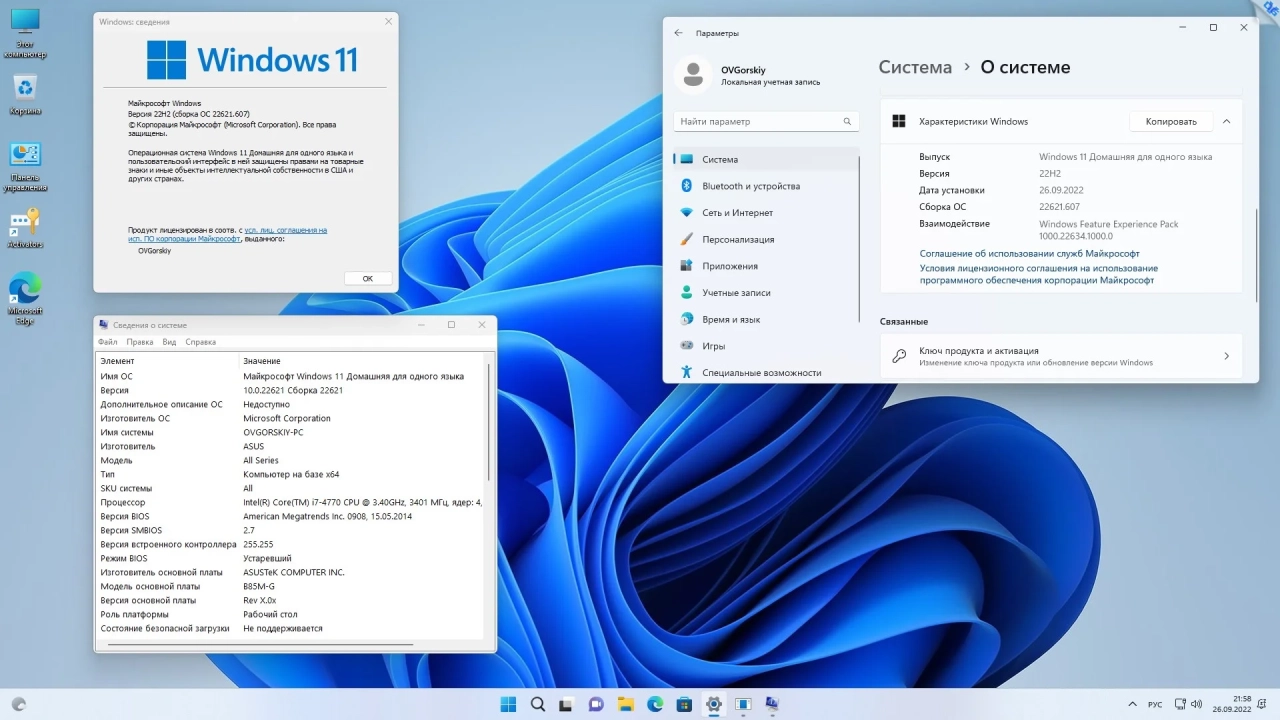Select the Процессор row
The height and width of the screenshot is (720, 1280).
(290, 502)
